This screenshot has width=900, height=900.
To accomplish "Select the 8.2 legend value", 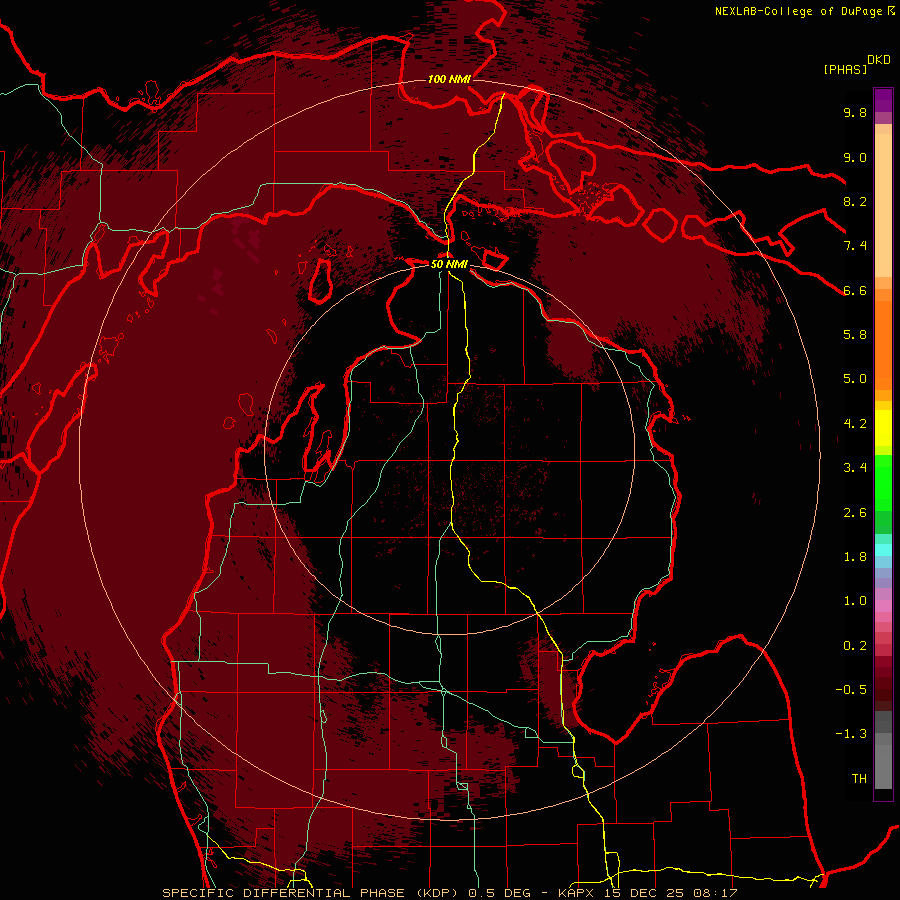I will 855,201.
